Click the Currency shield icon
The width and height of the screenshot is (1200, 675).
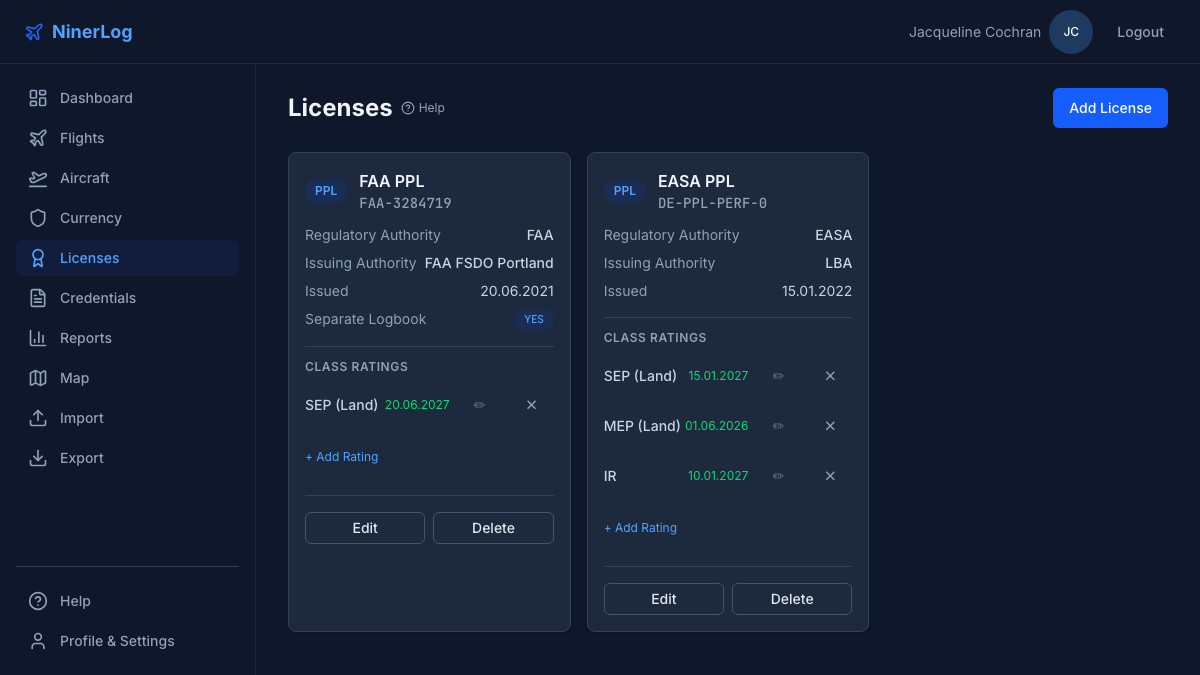[38, 218]
